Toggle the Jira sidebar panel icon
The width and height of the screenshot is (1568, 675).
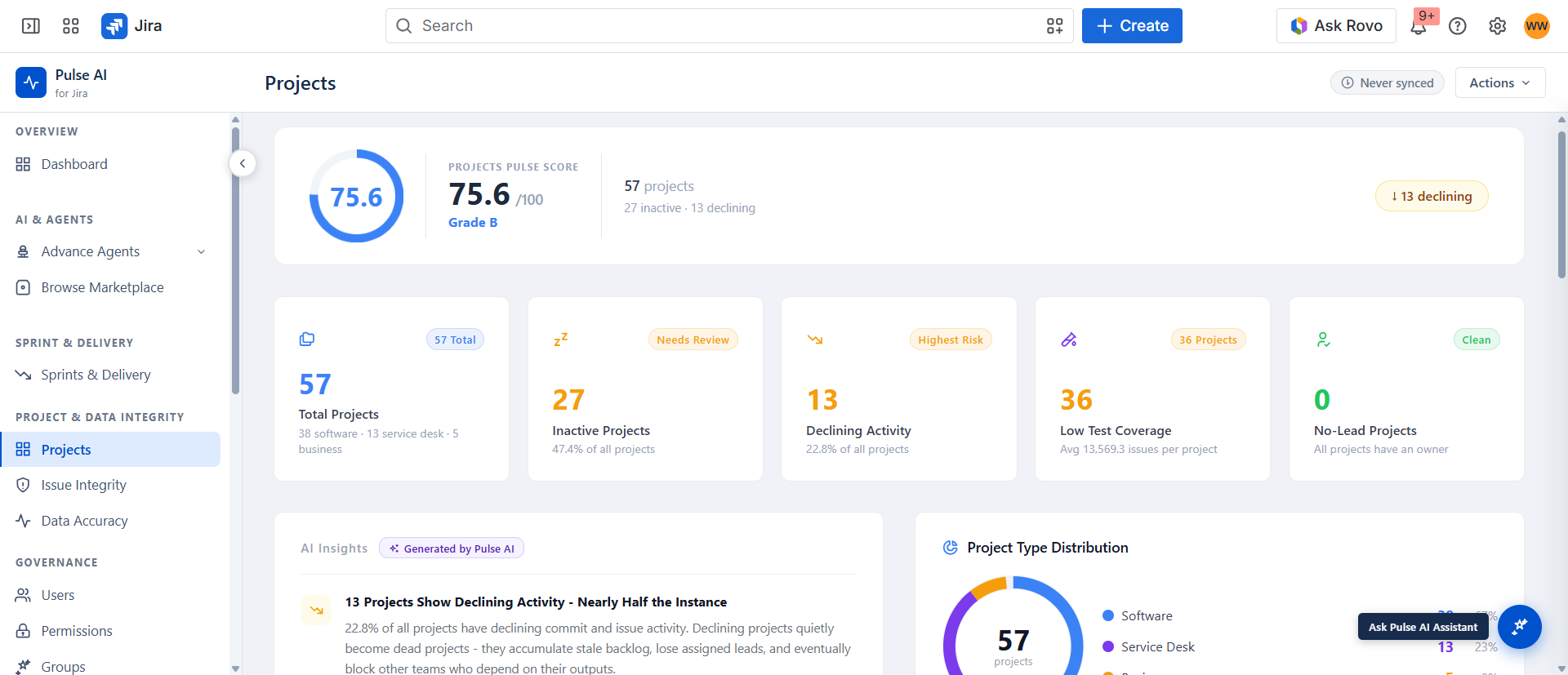(31, 26)
